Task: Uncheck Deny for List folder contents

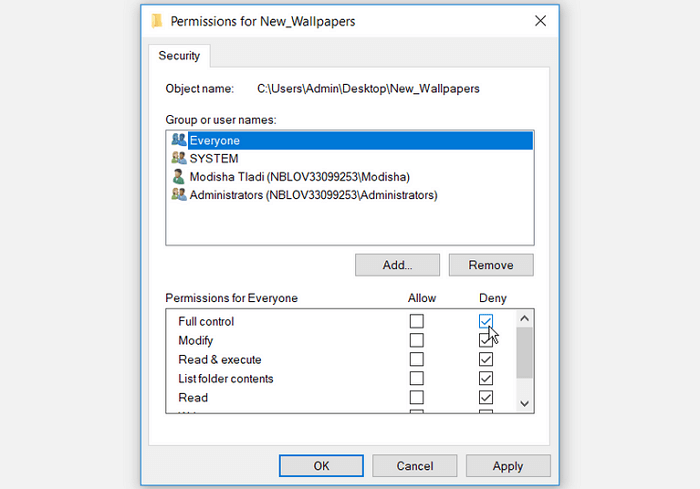Action: (486, 378)
